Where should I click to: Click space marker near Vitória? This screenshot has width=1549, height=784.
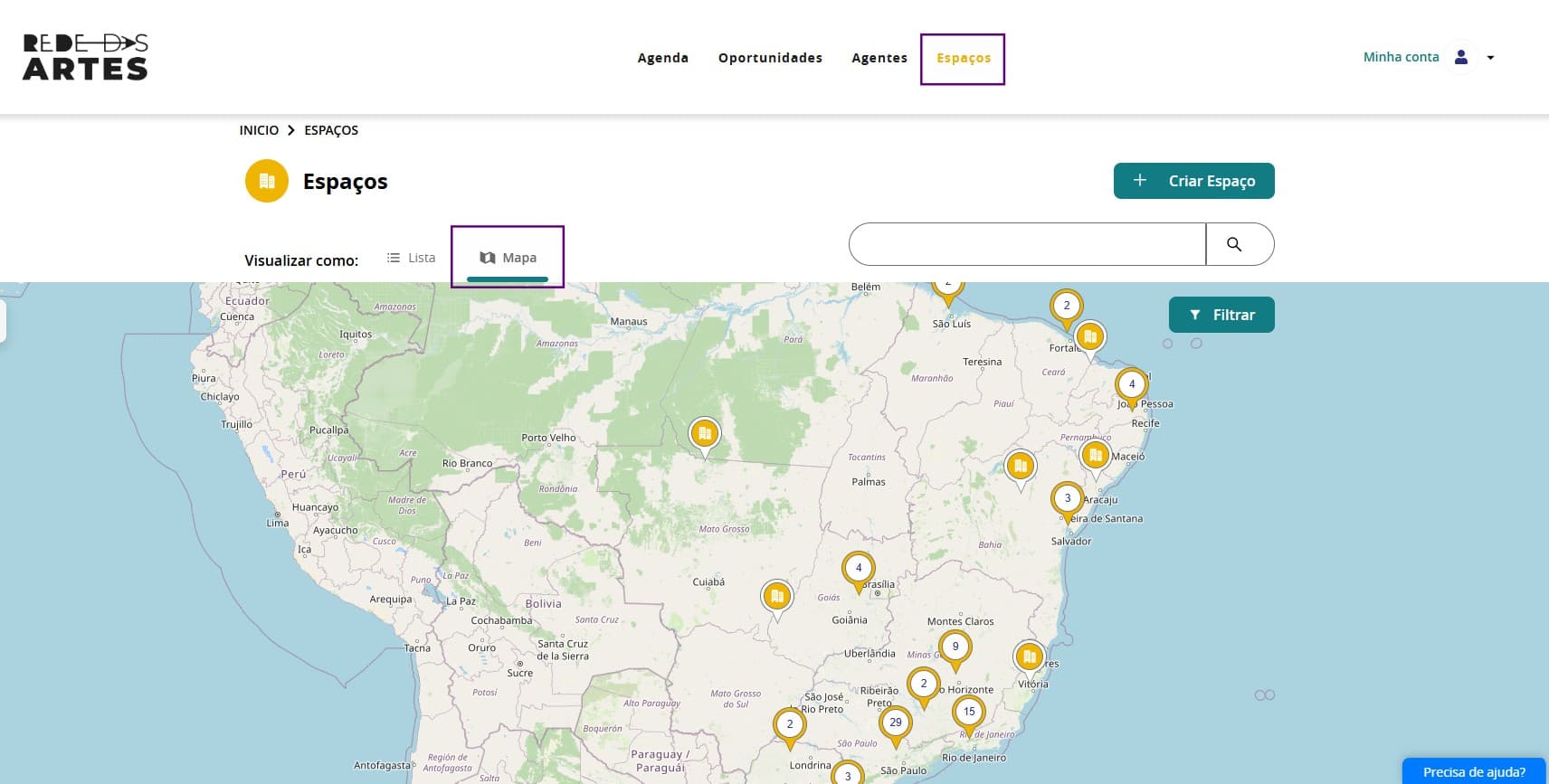pyautogui.click(x=1029, y=657)
